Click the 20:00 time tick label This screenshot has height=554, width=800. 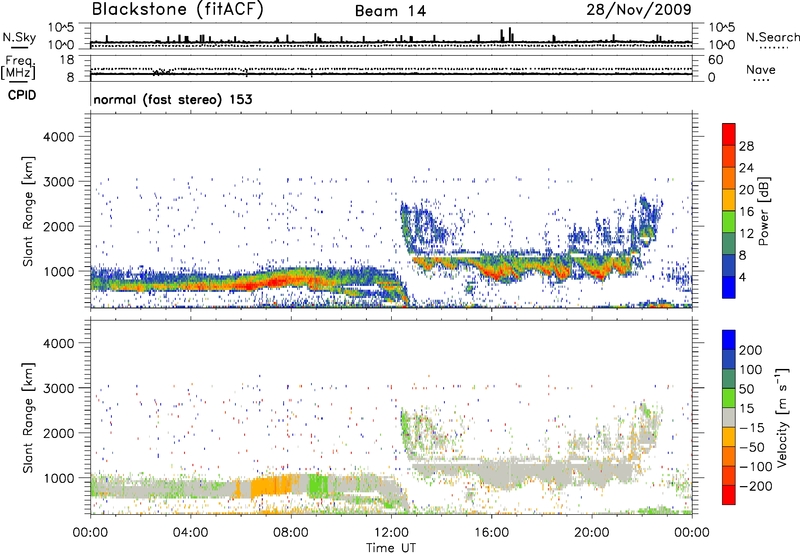[x=592, y=533]
